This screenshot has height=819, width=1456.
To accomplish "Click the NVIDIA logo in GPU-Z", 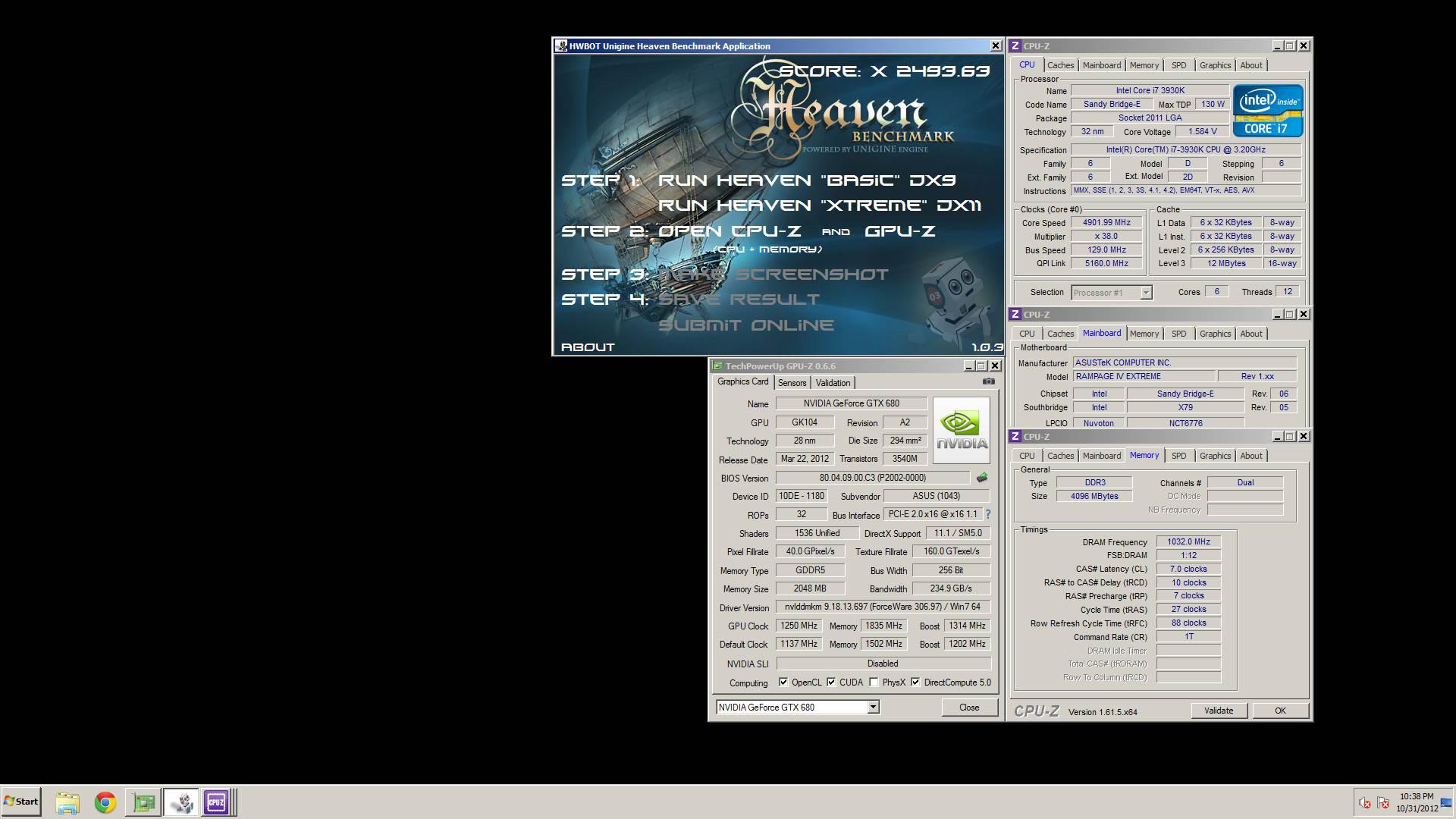I will tap(962, 430).
